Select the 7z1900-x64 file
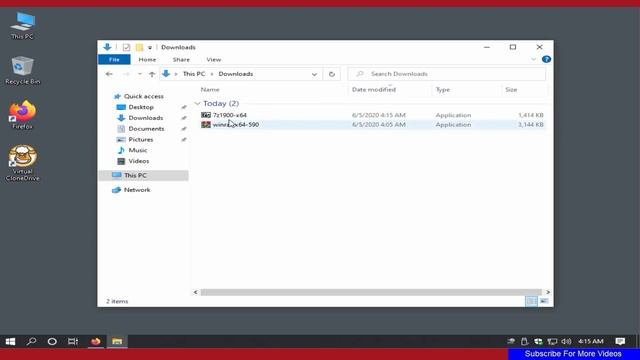 coord(230,115)
